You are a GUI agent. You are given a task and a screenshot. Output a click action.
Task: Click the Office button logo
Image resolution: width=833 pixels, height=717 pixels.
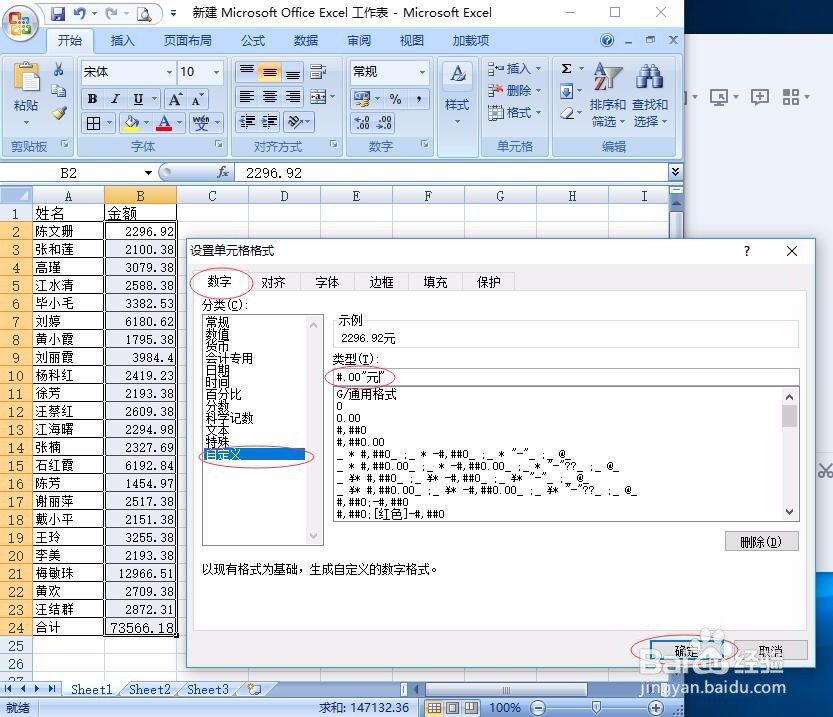click(20, 23)
